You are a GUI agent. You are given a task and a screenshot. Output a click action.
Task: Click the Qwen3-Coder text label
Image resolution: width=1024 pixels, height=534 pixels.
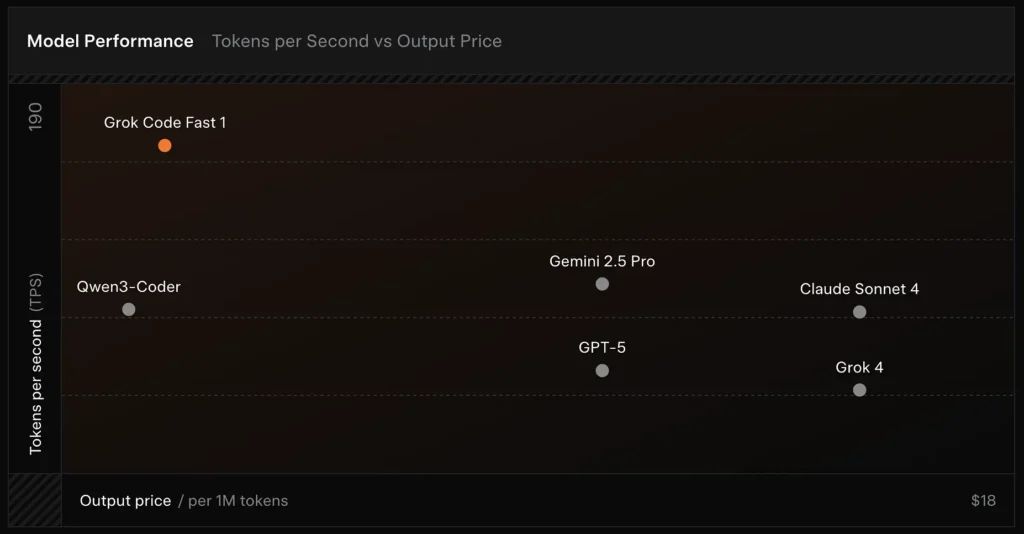click(x=128, y=287)
